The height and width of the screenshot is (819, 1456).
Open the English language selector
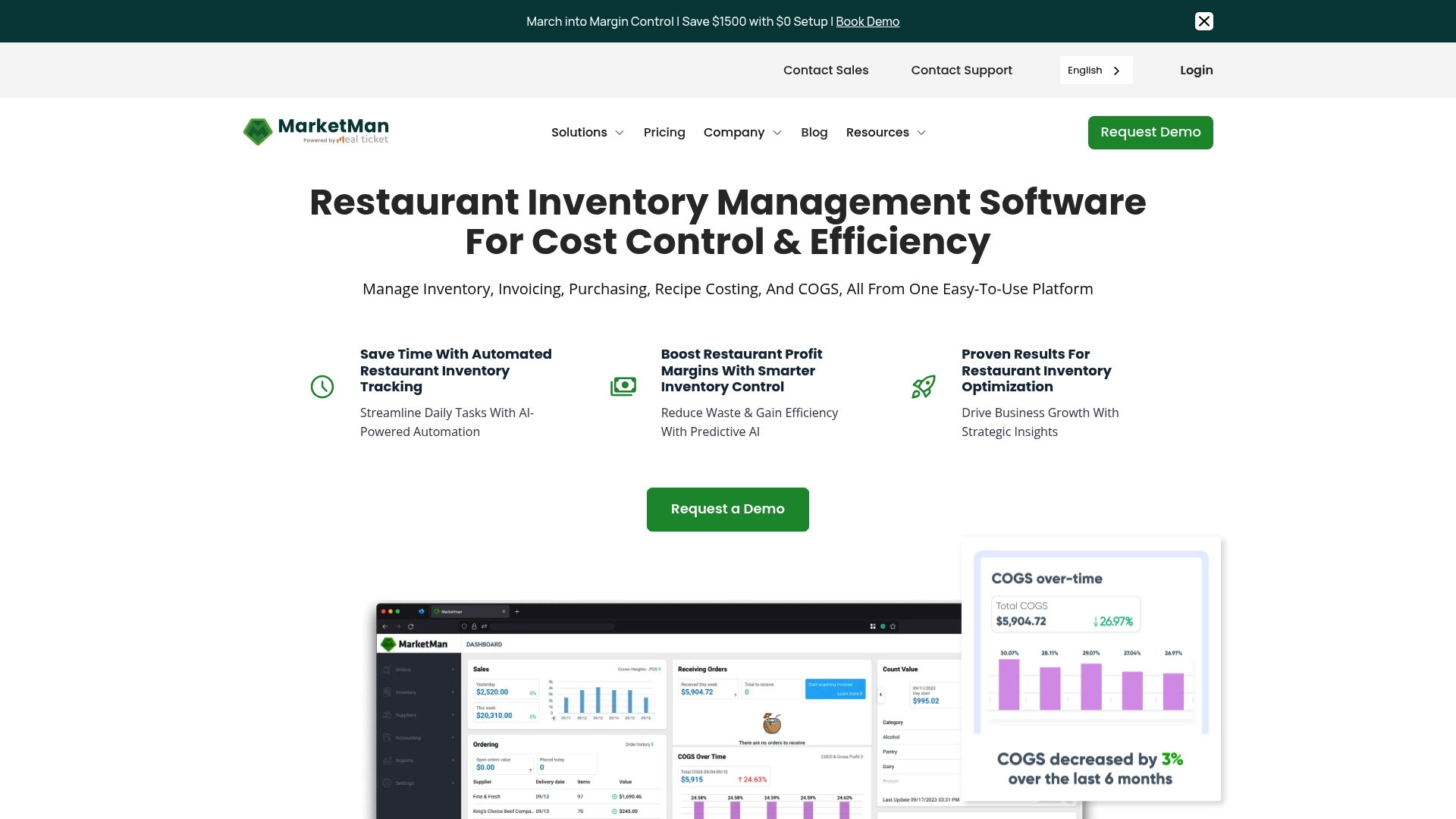(1095, 70)
